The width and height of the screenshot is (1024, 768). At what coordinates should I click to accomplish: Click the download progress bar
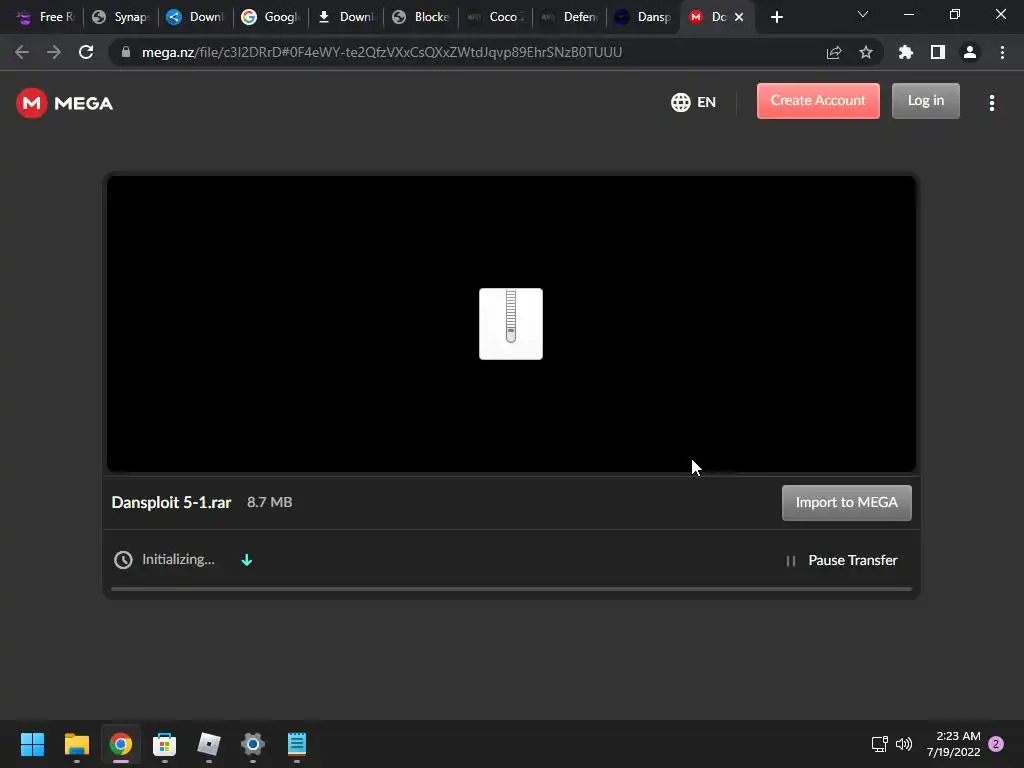(511, 588)
